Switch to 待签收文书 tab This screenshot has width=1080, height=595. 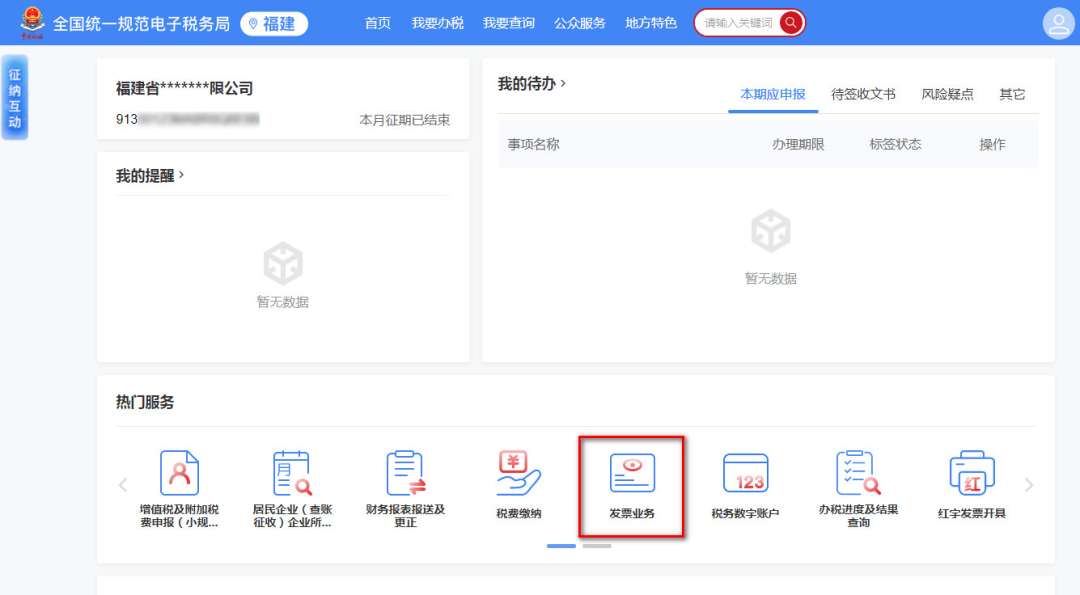pos(863,94)
